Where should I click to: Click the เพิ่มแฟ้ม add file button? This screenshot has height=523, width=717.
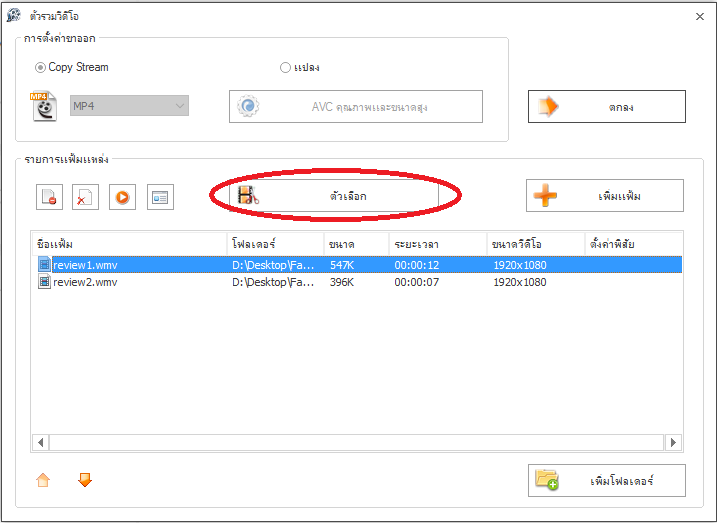[x=605, y=196]
